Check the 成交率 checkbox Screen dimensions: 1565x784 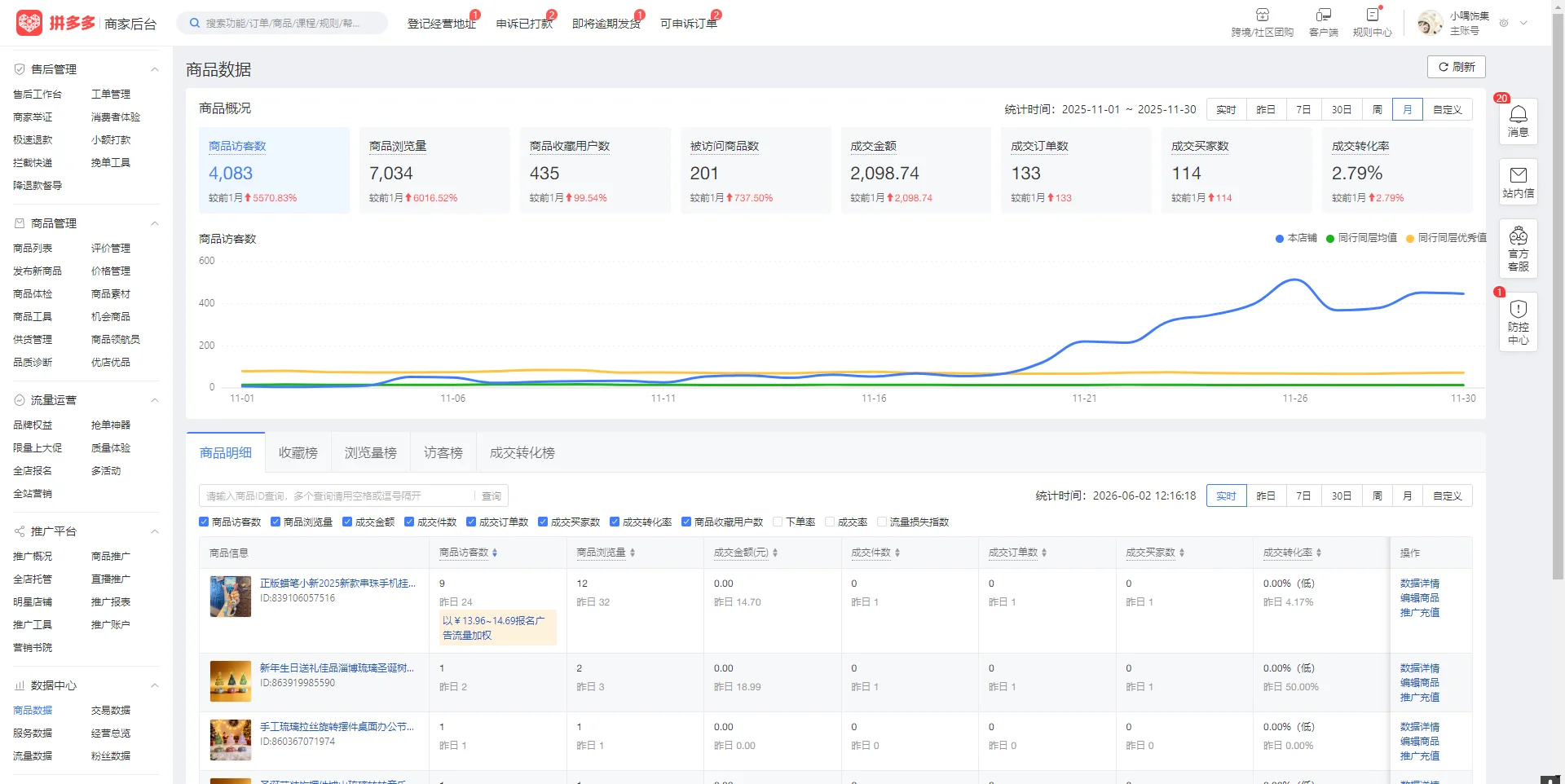[x=830, y=522]
